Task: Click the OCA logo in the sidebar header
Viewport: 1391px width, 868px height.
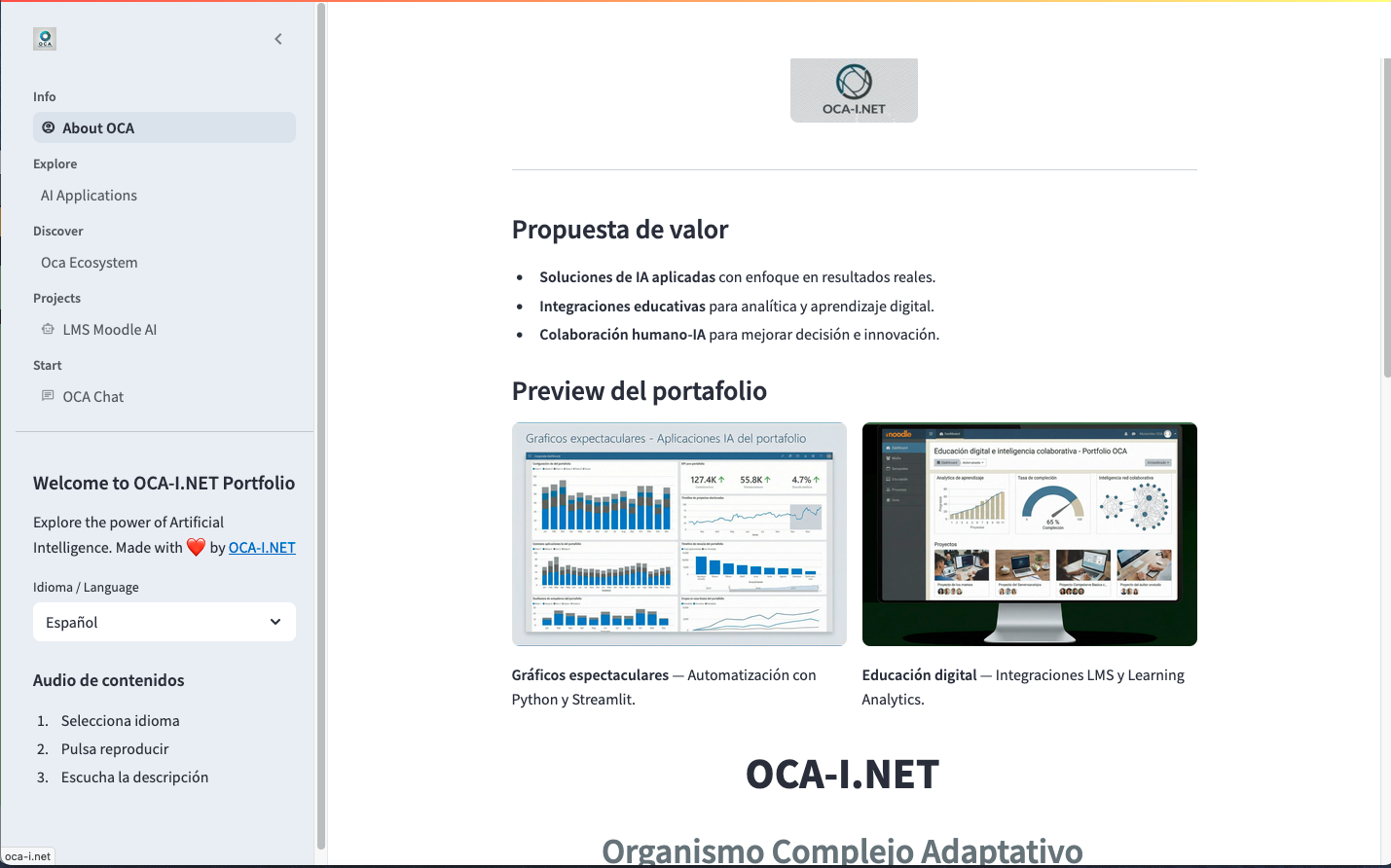Action: point(45,39)
